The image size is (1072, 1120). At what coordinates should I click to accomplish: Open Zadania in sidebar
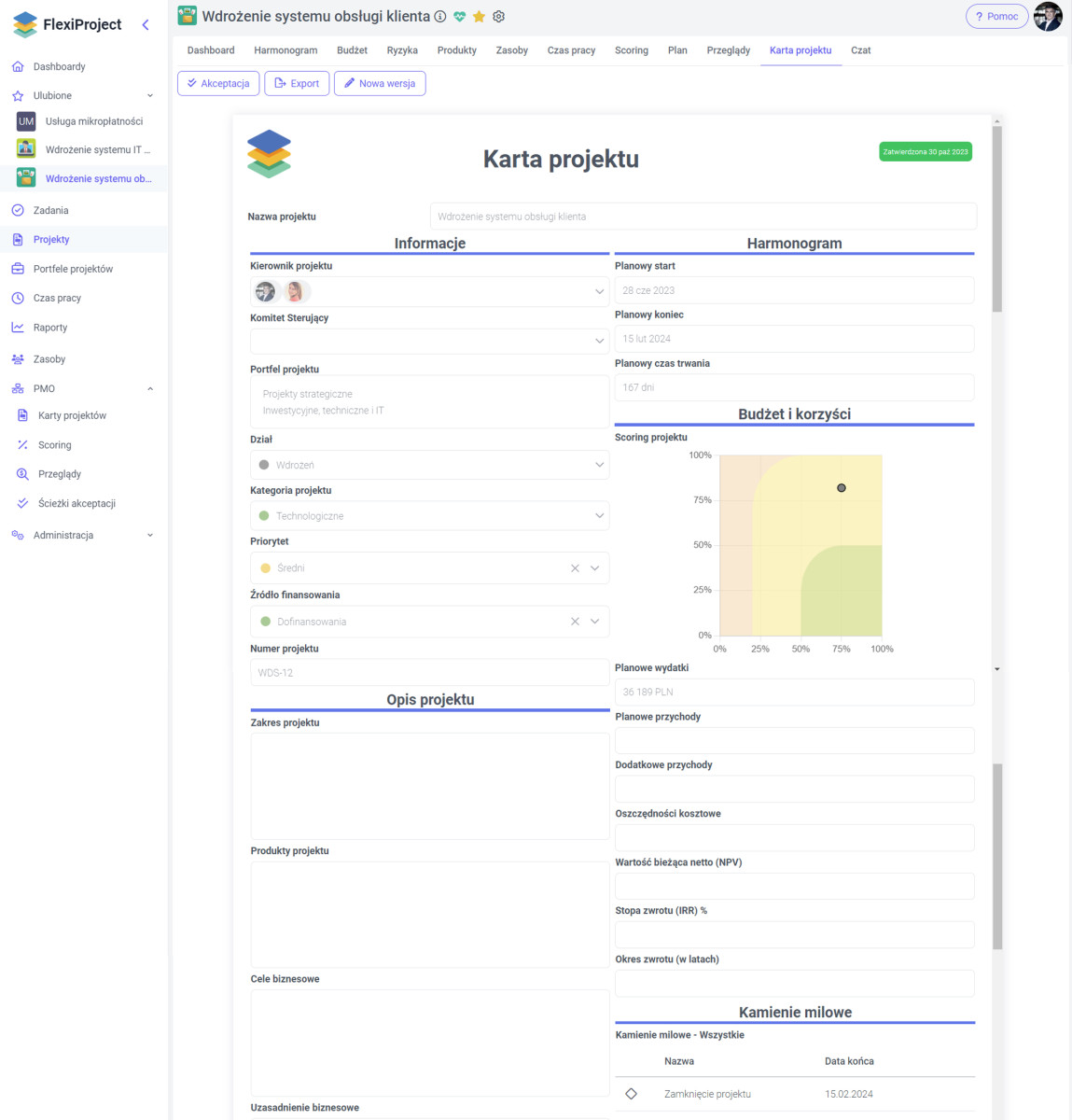[x=51, y=211]
